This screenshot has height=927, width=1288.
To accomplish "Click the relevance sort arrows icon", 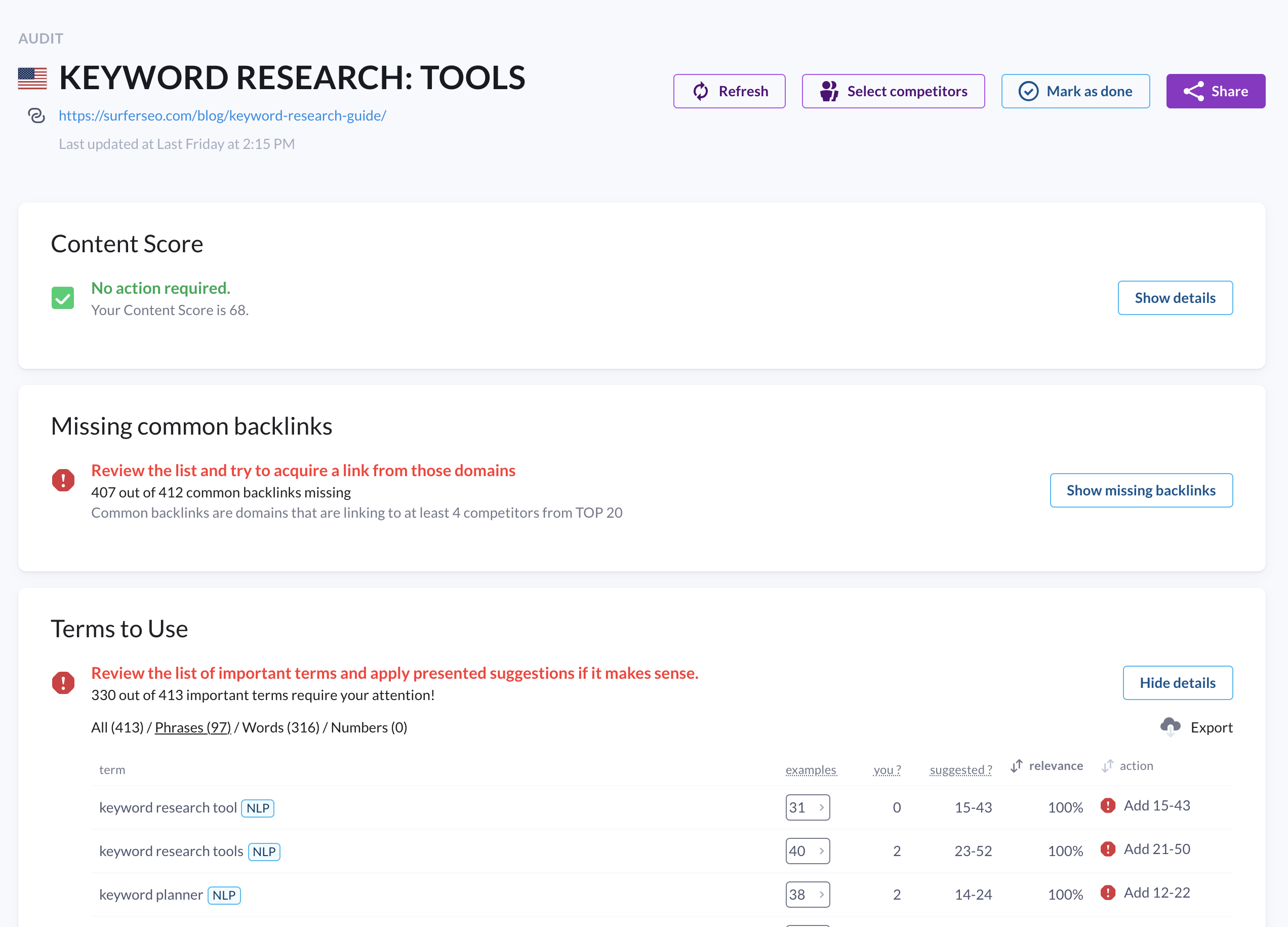I will coord(1017,766).
